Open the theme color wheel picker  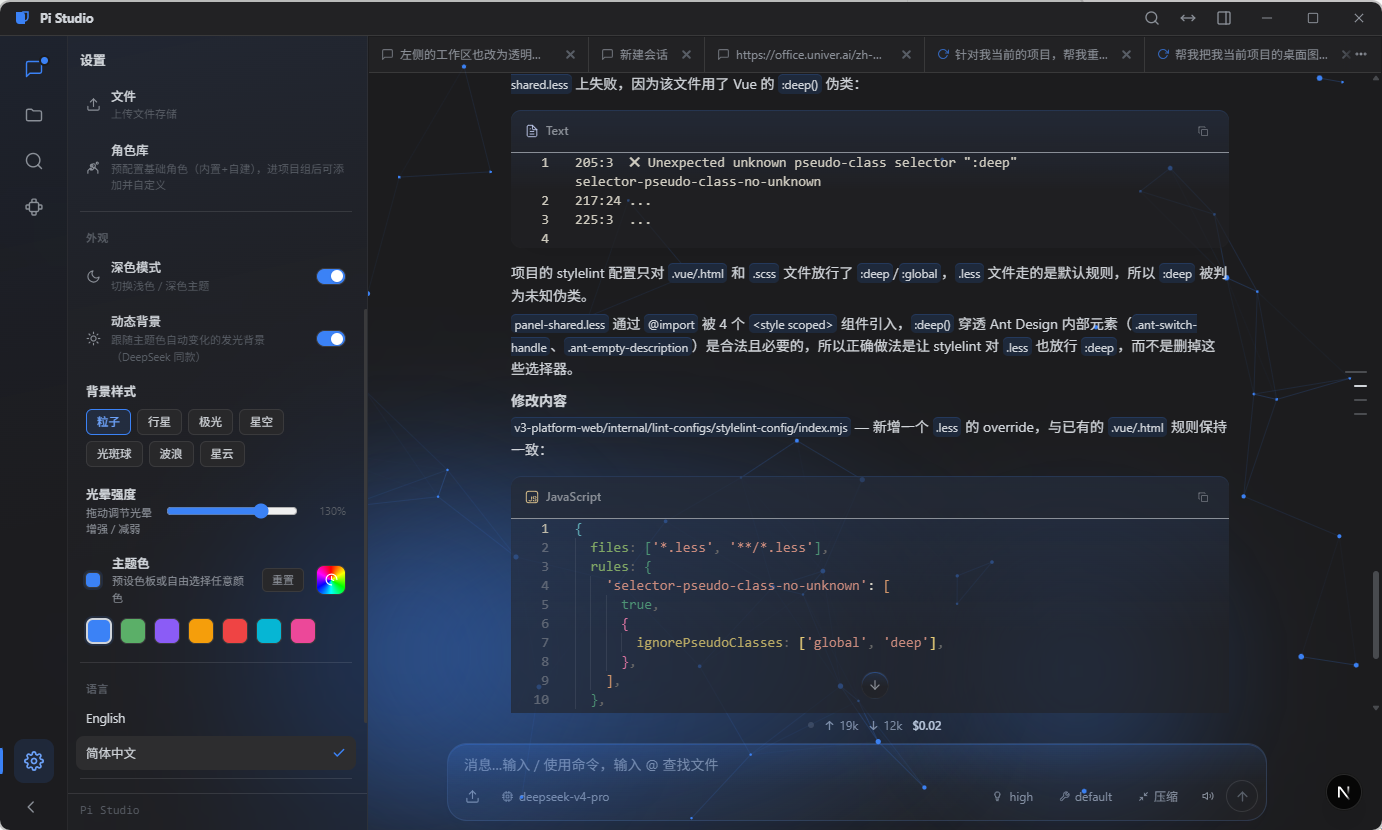pos(331,580)
